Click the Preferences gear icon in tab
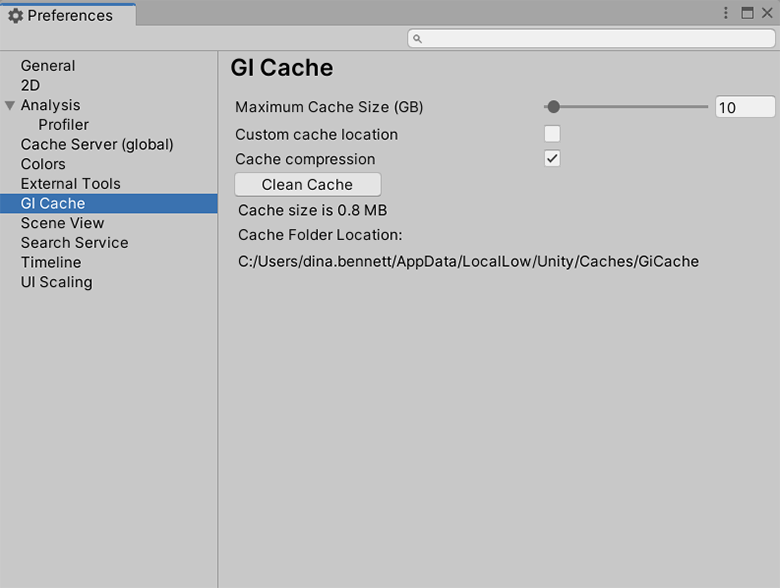Viewport: 780px width, 588px height. [15, 16]
